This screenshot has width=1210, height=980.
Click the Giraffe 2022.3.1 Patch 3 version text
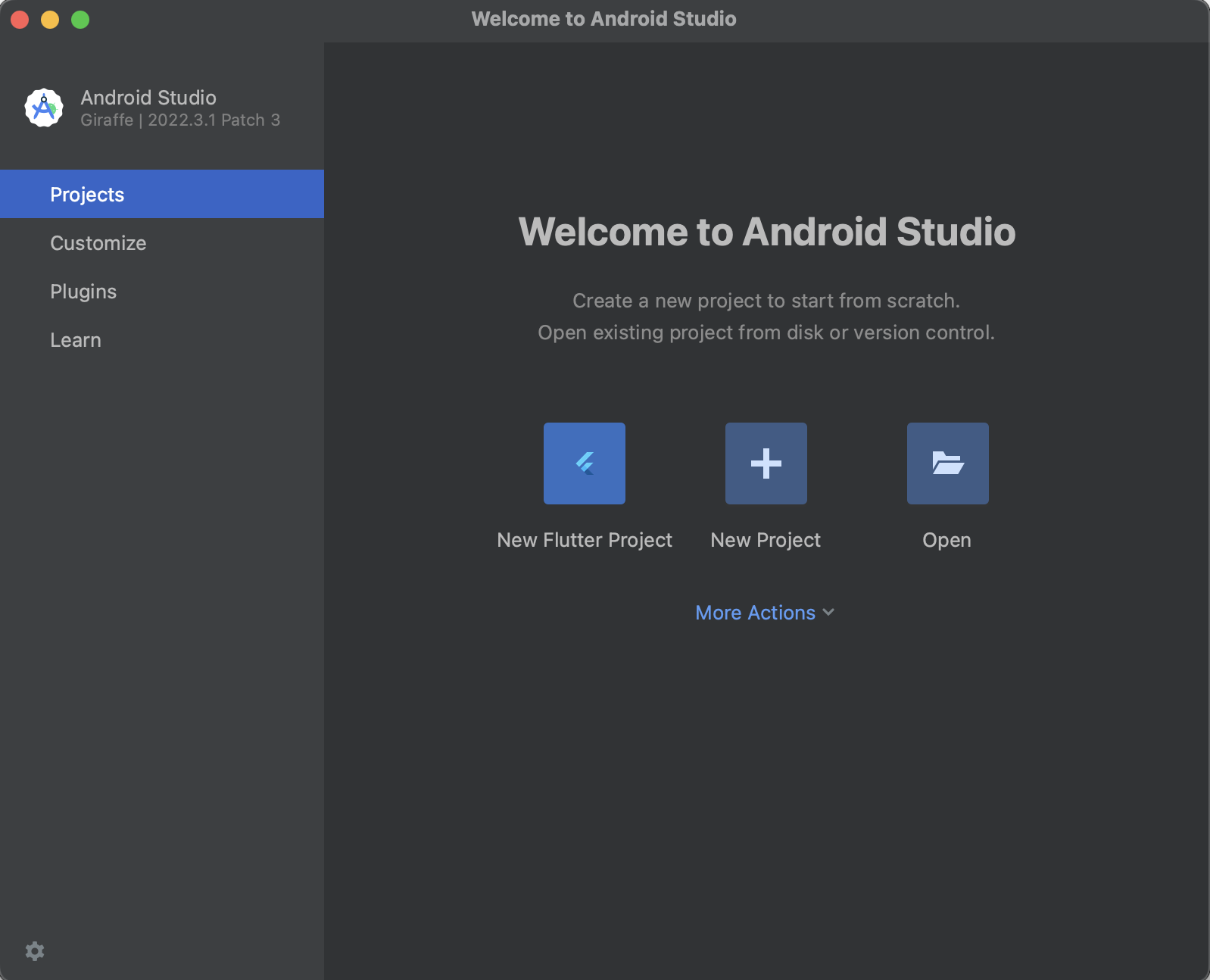coord(180,120)
